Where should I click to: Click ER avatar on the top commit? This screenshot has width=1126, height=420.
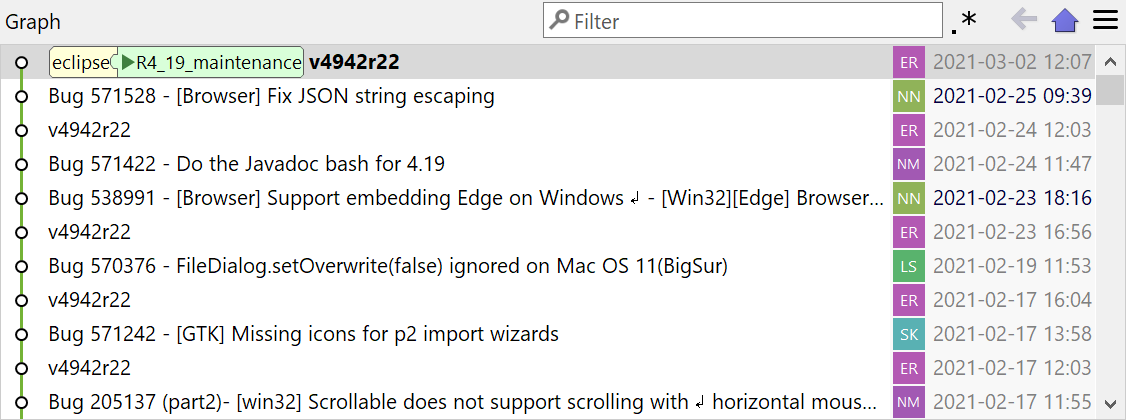(x=909, y=63)
